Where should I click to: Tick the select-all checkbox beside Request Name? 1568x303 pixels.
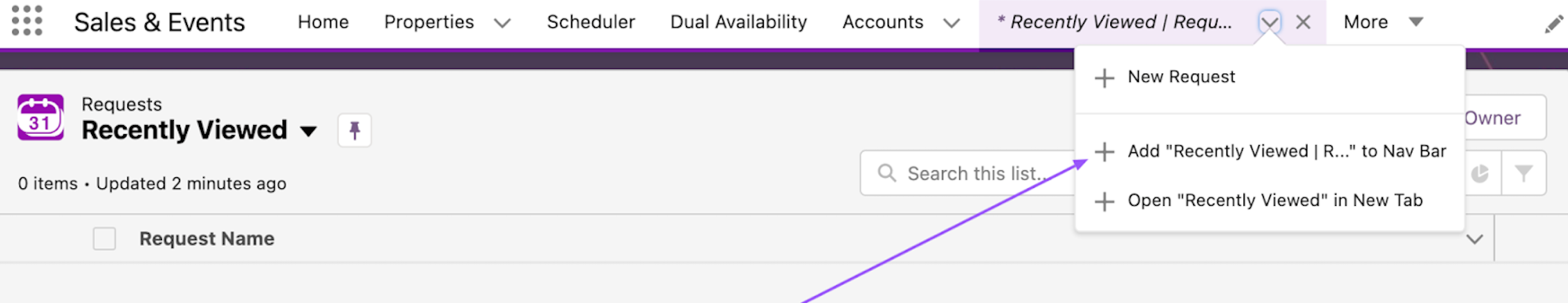click(104, 238)
